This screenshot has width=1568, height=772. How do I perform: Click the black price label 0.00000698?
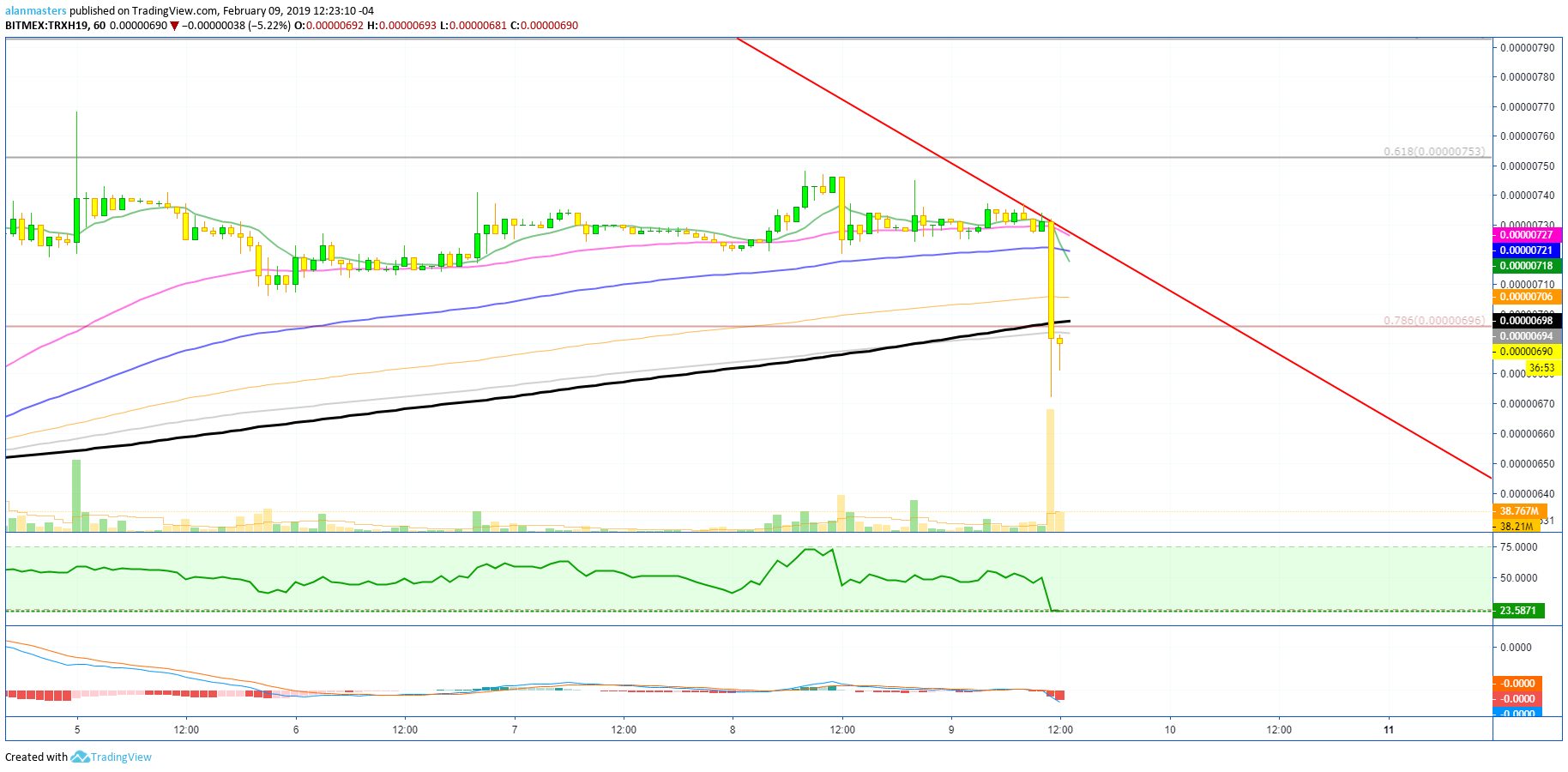pos(1528,321)
